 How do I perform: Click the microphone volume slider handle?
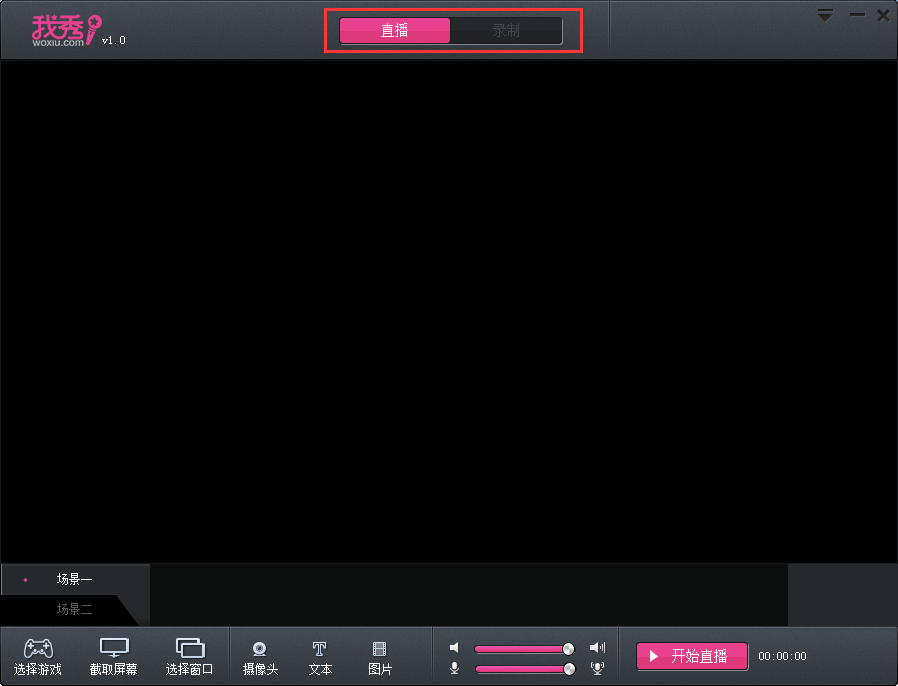(x=569, y=668)
